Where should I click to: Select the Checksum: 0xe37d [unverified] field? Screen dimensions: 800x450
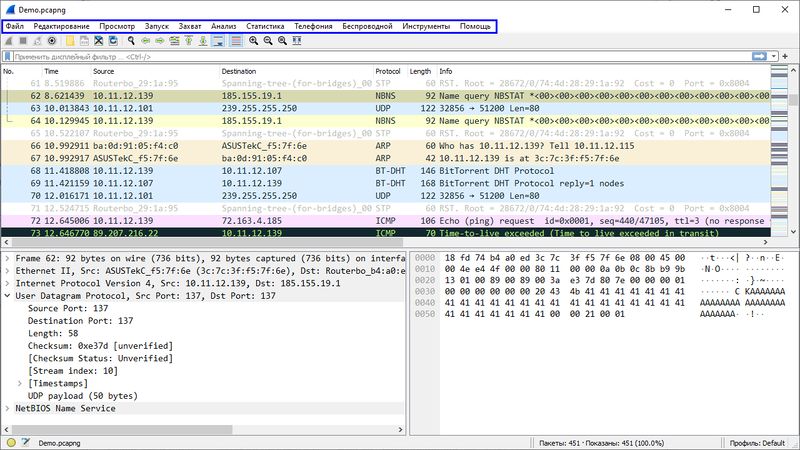101,346
